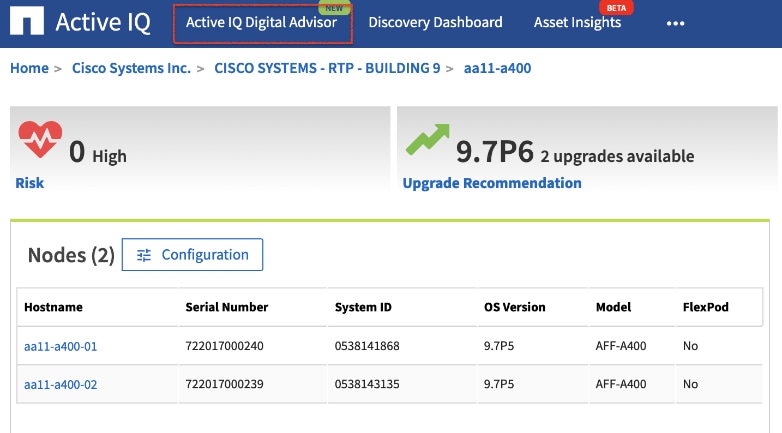
Task: Open Active IQ Digital Advisor tab
Action: [x=261, y=22]
